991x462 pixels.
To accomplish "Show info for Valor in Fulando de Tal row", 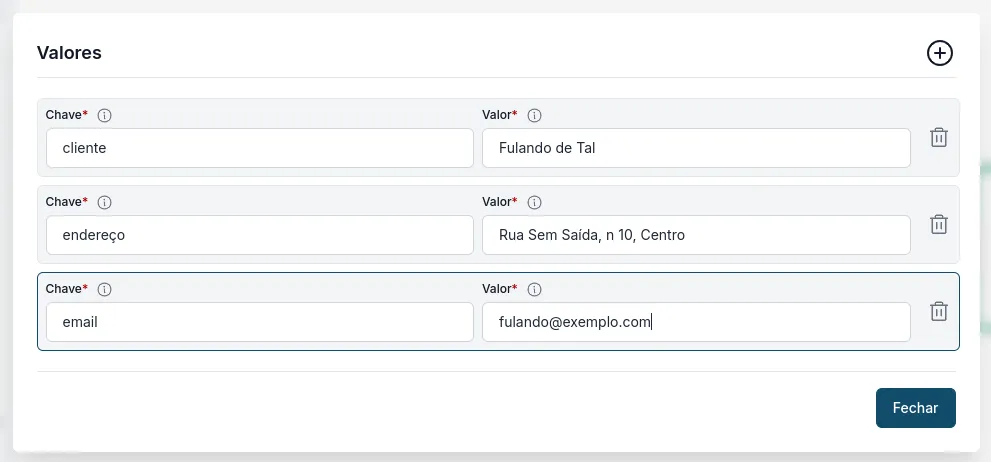I will pyautogui.click(x=535, y=116).
